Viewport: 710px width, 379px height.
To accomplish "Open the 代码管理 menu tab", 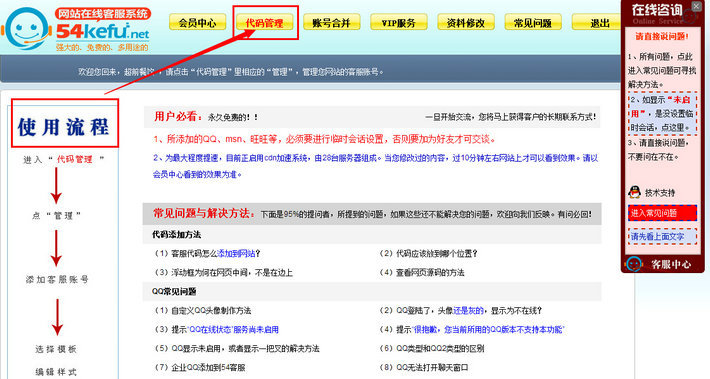I will tap(264, 22).
